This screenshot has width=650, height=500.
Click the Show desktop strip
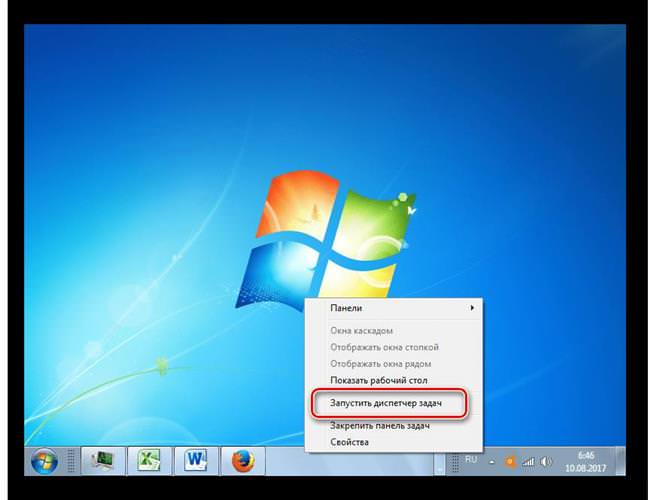pos(621,461)
